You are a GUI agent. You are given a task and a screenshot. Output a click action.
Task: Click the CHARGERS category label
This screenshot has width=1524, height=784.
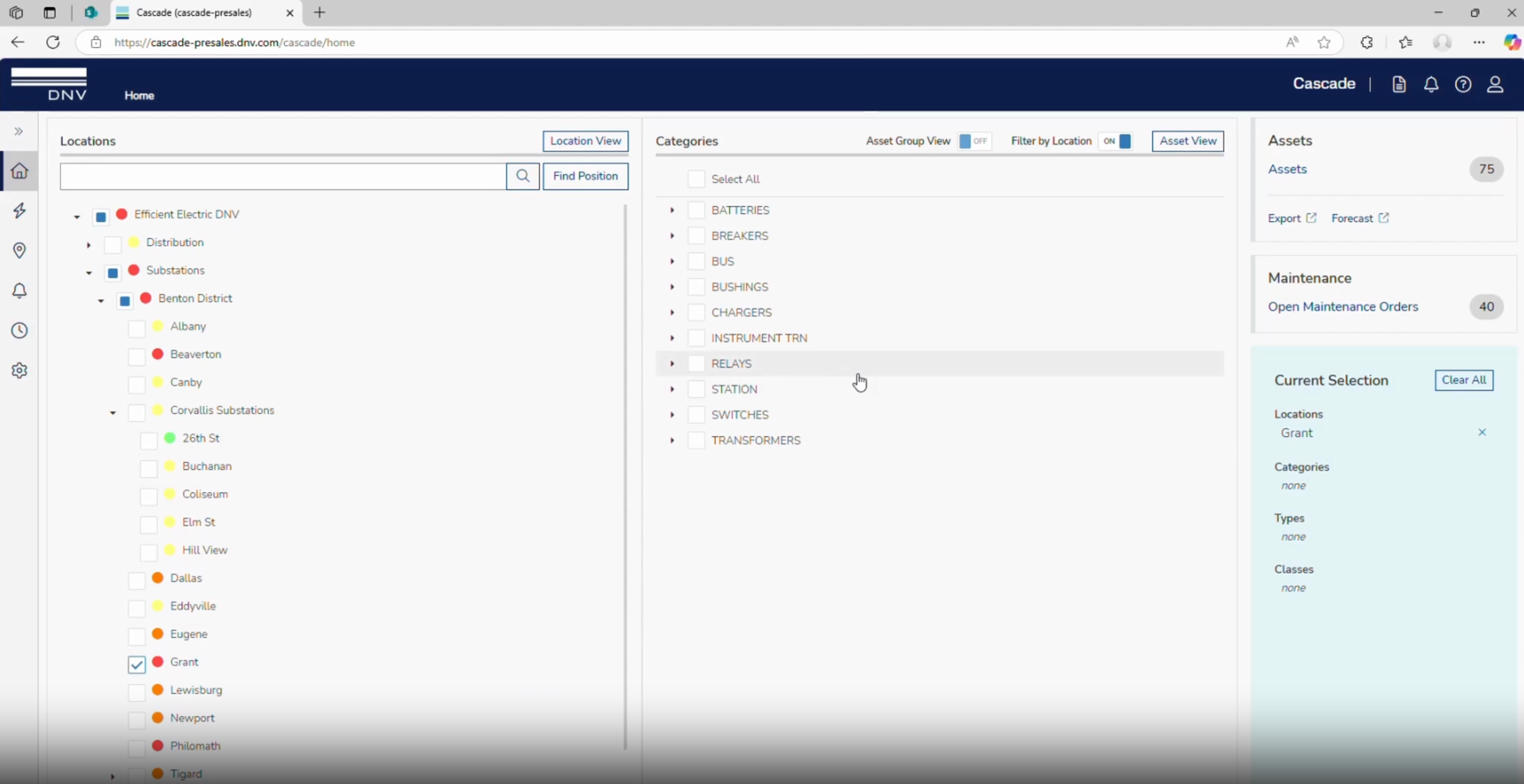742,313
